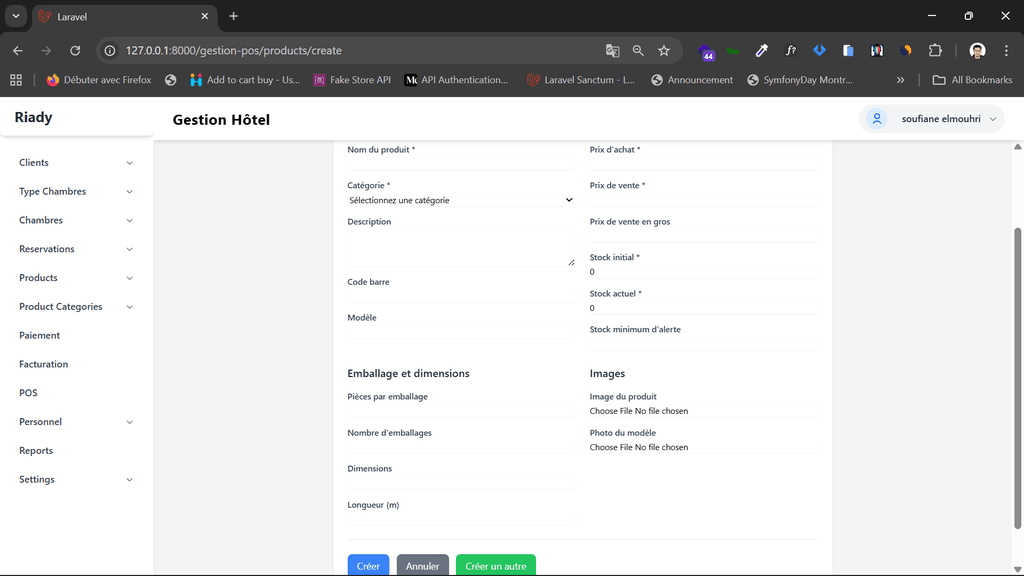Expand the Settings menu chevron
Image resolution: width=1024 pixels, height=576 pixels.
pos(129,480)
